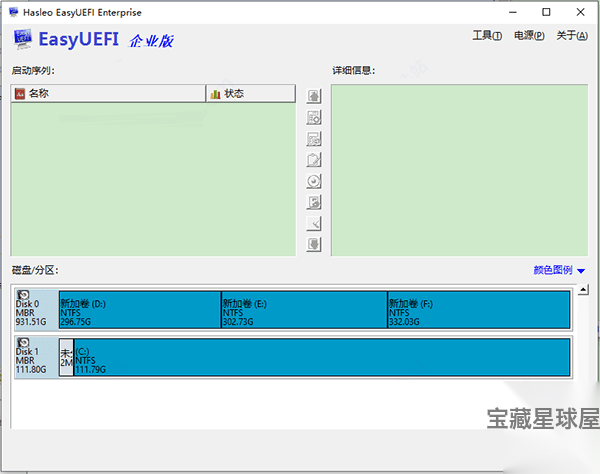Open the 工具(T) menu
The width and height of the screenshot is (600, 474).
click(x=487, y=36)
